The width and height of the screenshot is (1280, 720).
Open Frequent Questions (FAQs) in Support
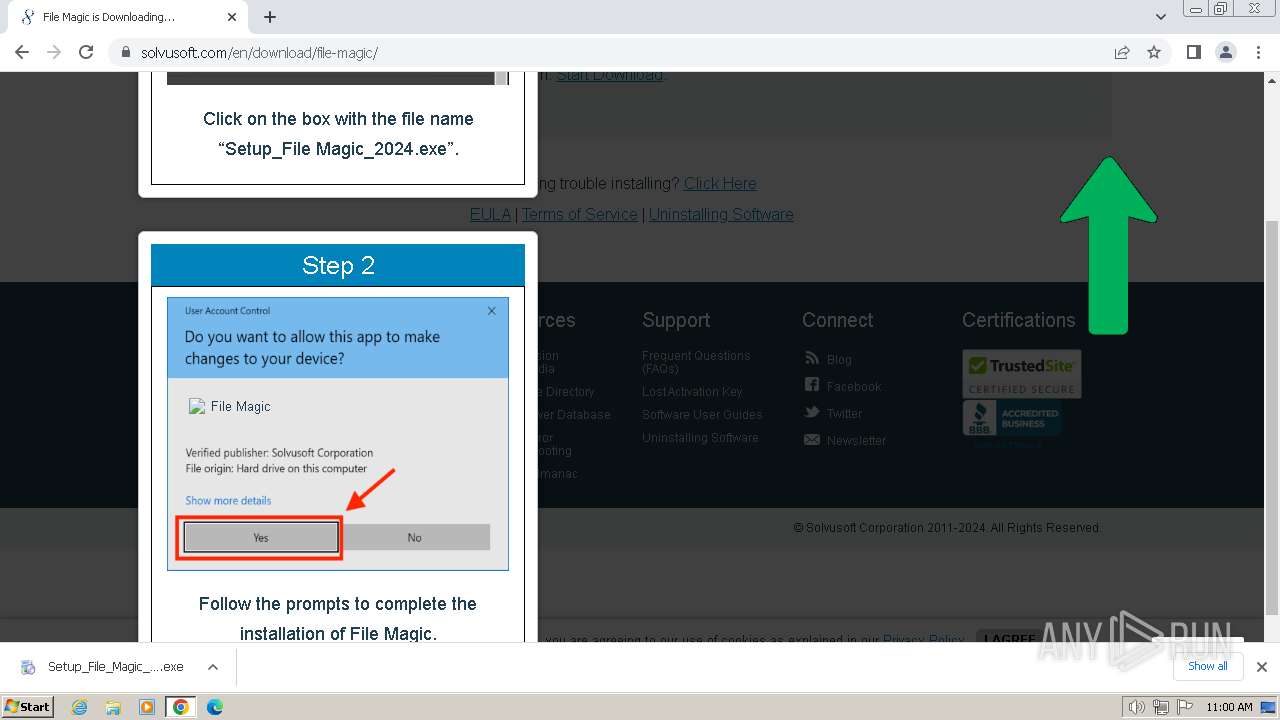click(x=696, y=362)
